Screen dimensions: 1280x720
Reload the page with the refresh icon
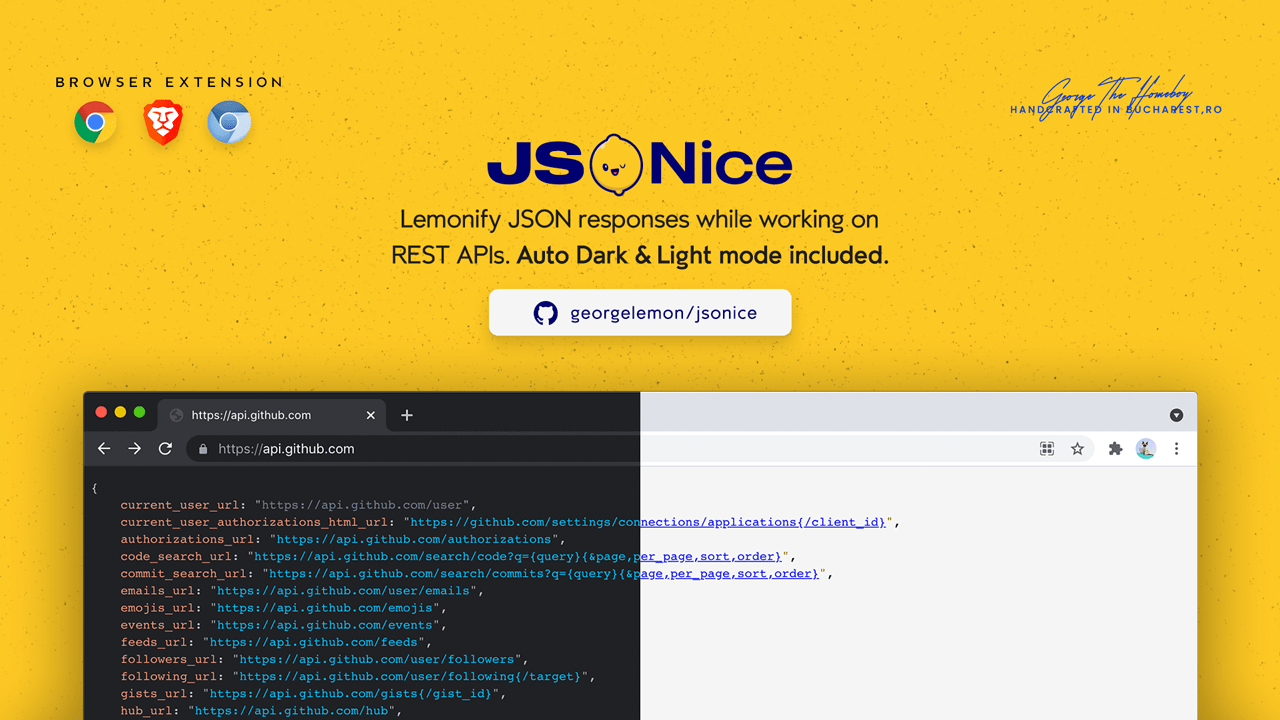165,449
